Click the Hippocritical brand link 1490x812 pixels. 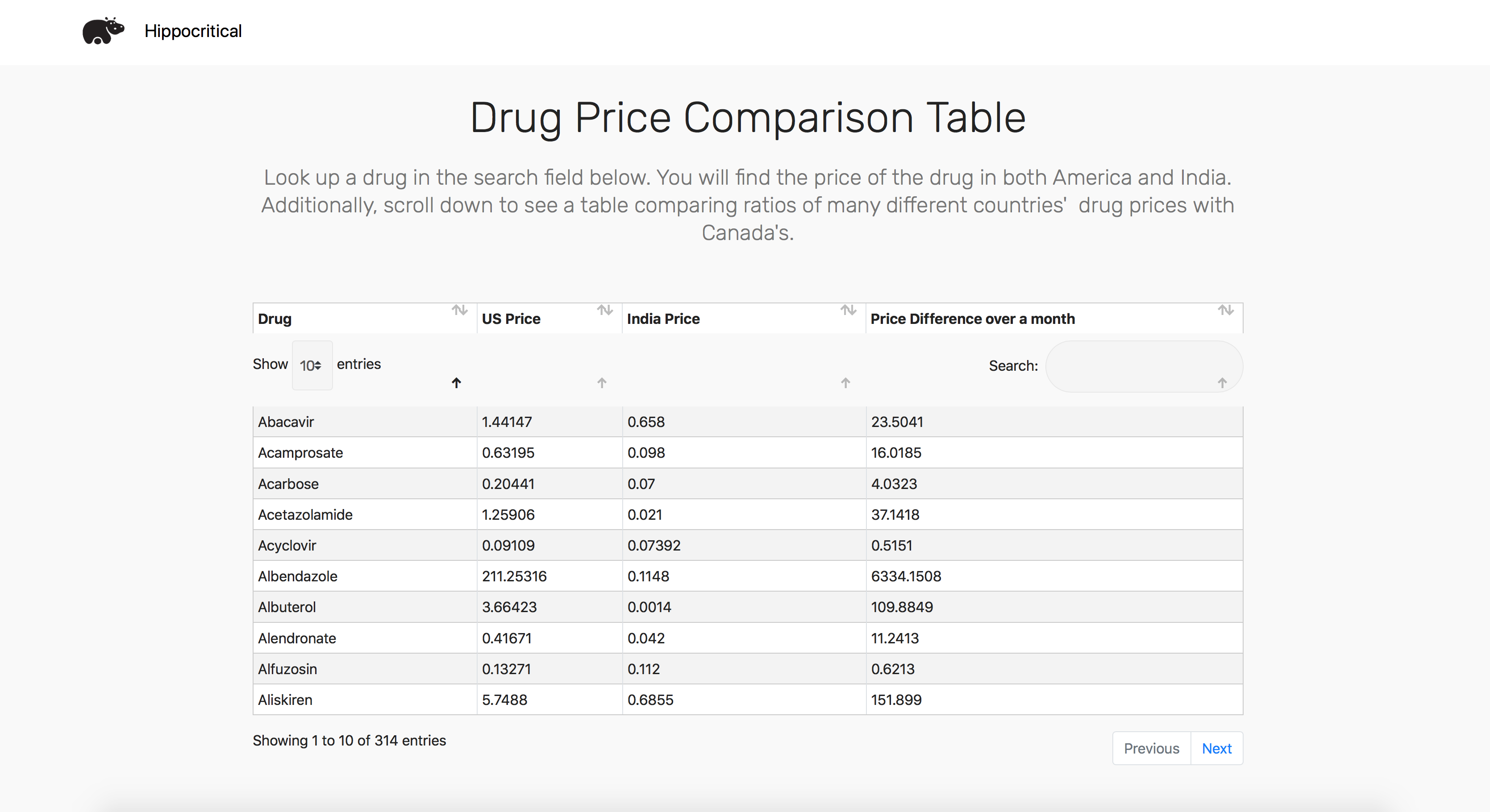coord(193,31)
